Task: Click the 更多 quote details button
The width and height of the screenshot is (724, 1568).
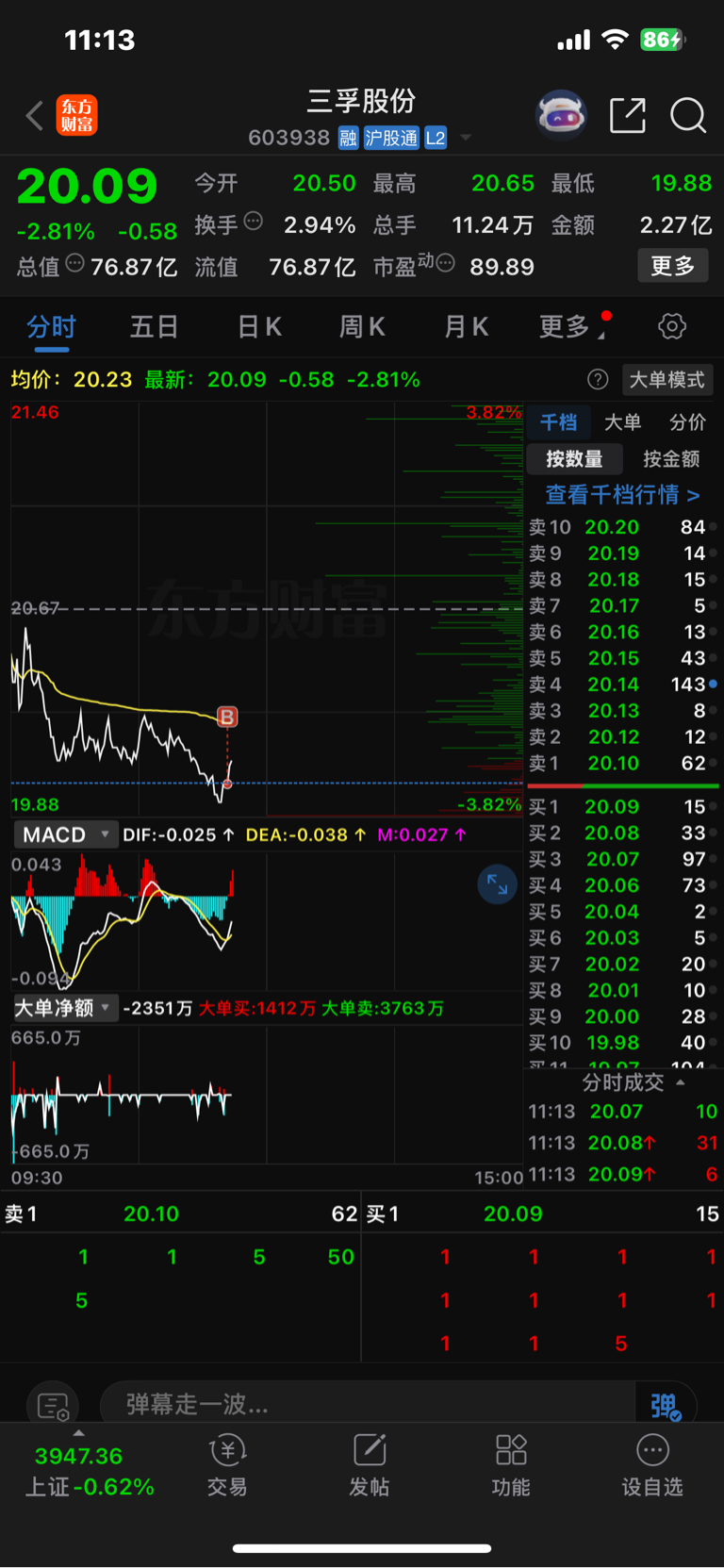Action: [673, 266]
